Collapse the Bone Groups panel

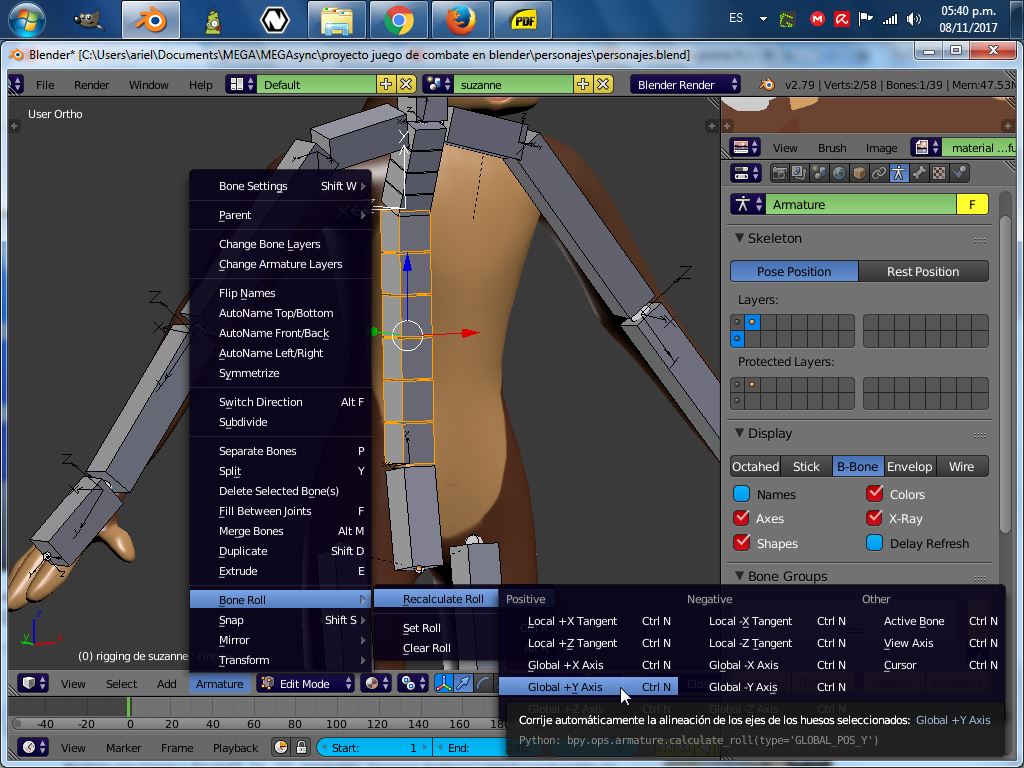739,575
